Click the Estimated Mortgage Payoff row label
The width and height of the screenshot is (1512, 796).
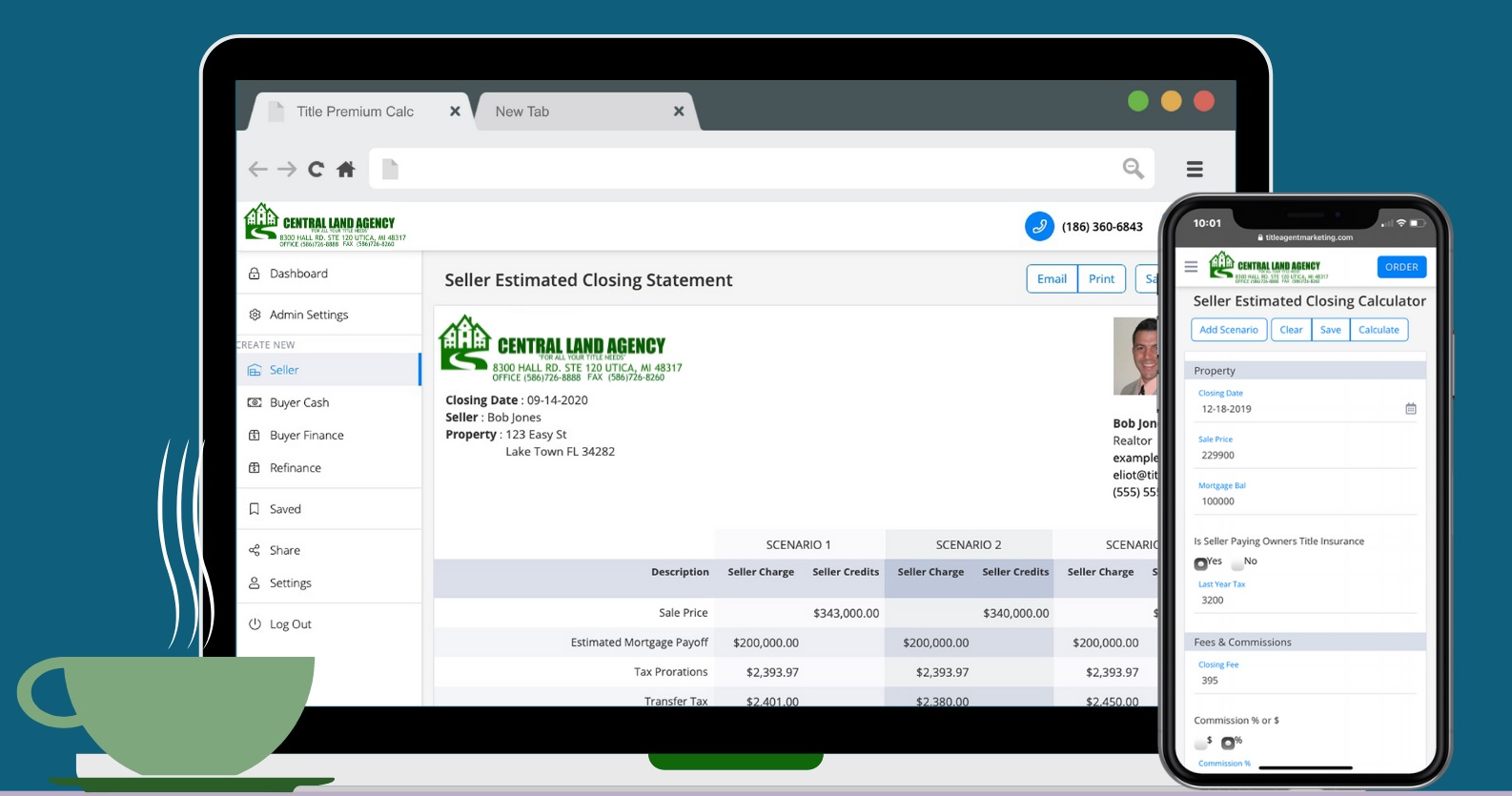(x=639, y=643)
